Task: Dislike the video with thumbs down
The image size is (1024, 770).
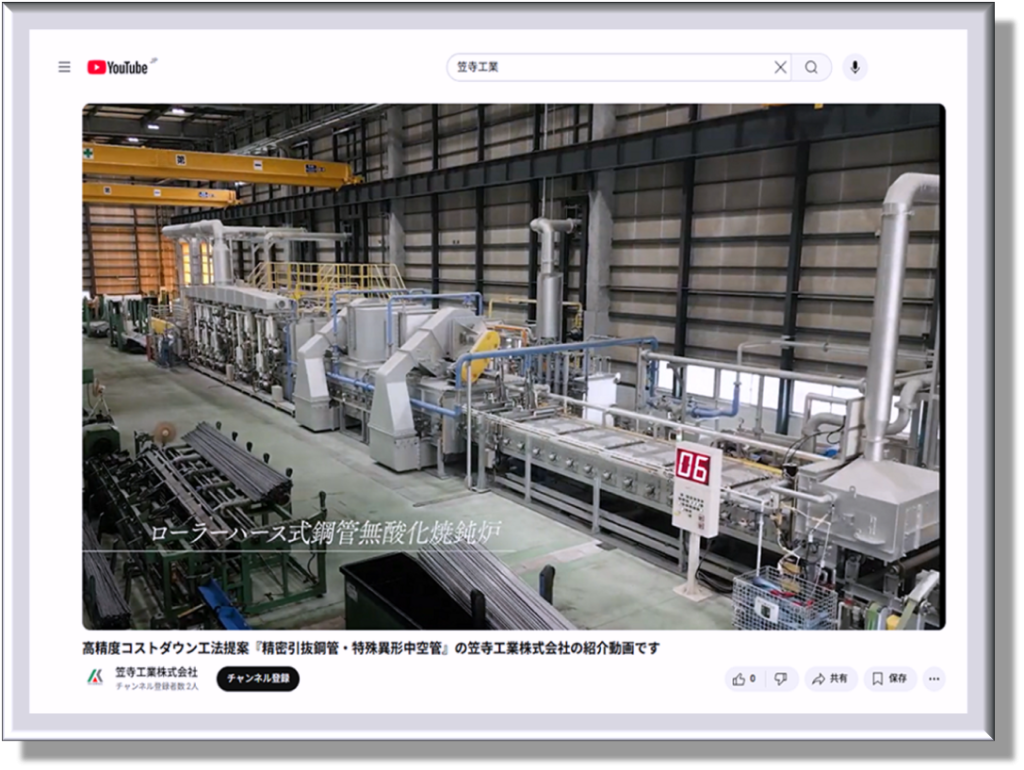Action: click(781, 679)
